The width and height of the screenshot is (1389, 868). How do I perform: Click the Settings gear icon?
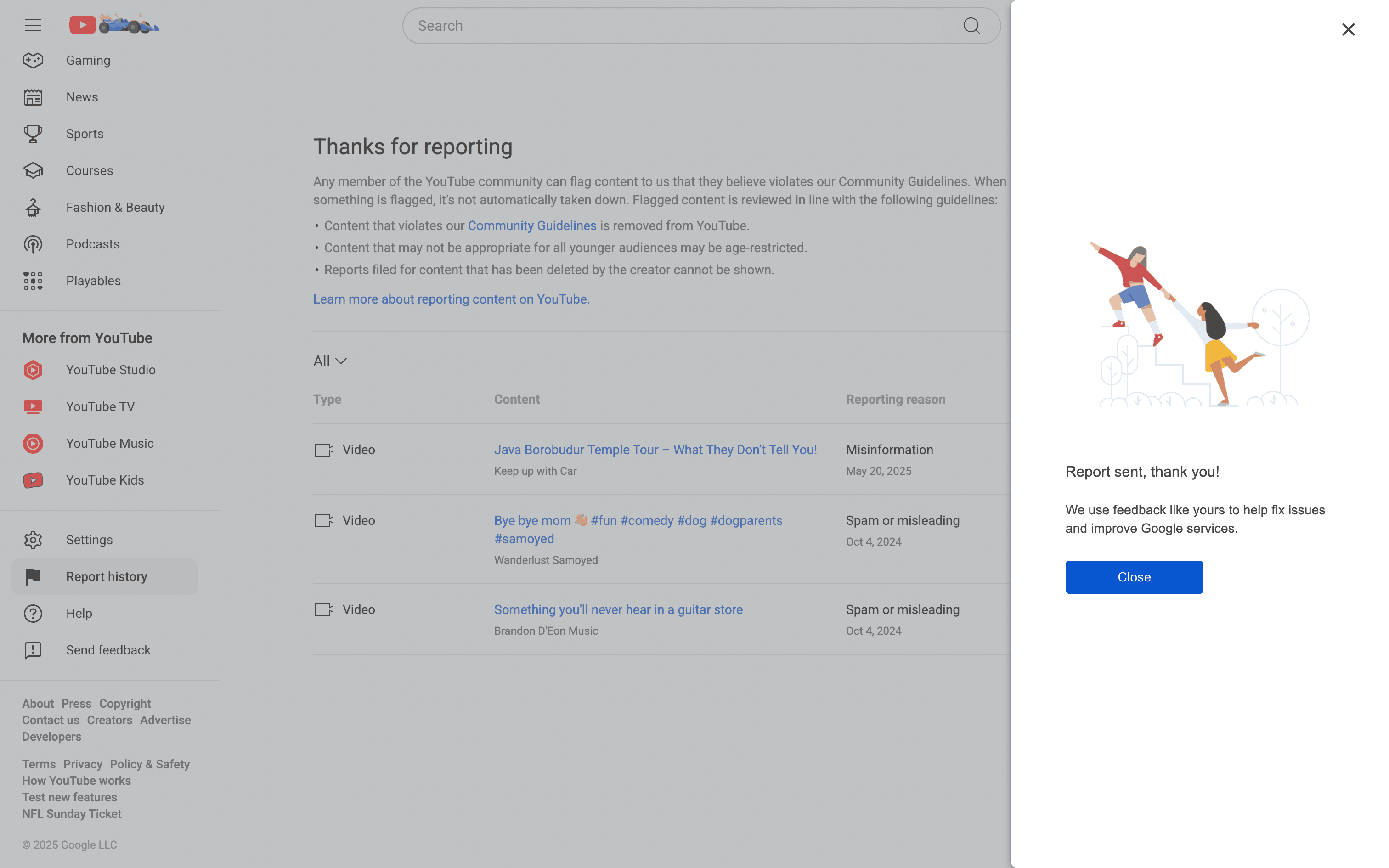tap(33, 540)
